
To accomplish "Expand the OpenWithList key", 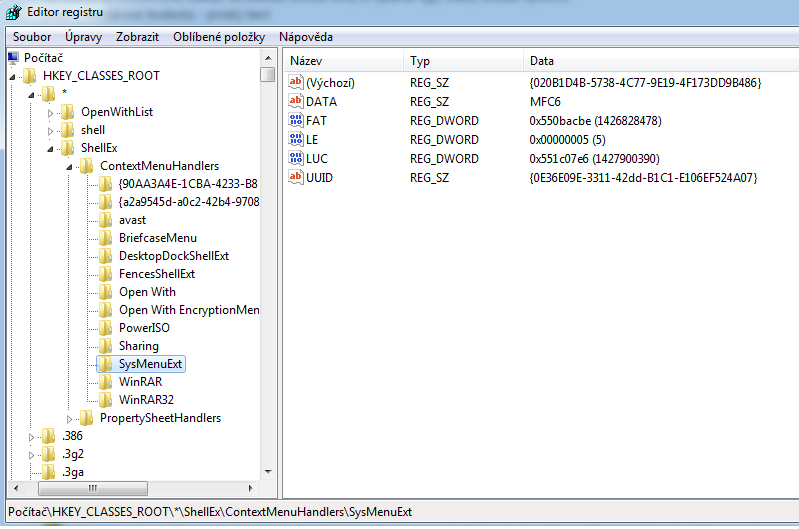I will (x=50, y=113).
